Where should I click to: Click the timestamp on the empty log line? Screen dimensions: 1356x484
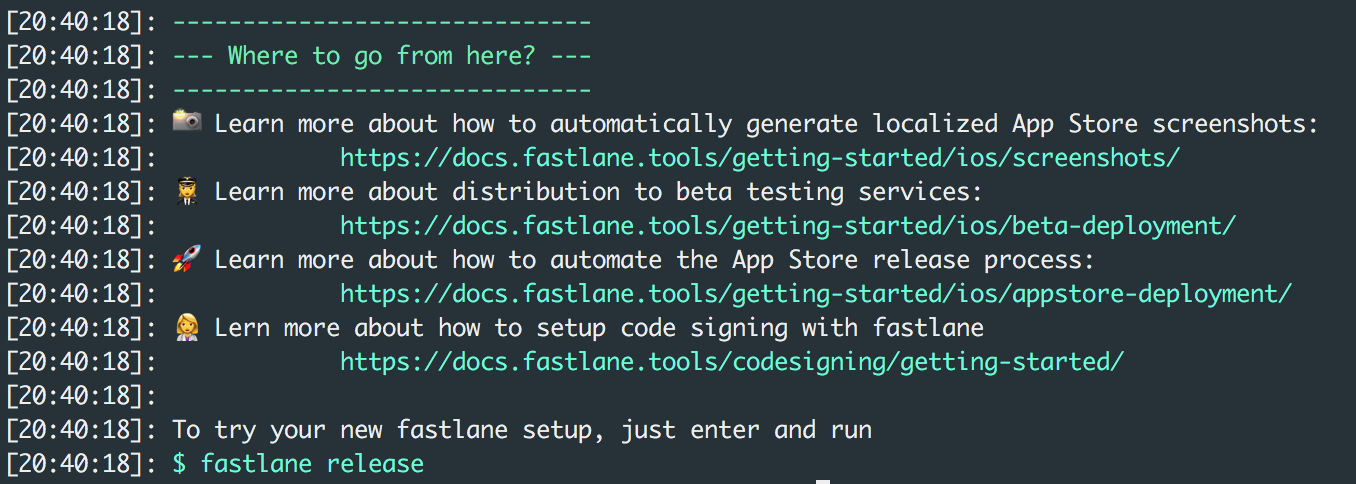(81, 396)
